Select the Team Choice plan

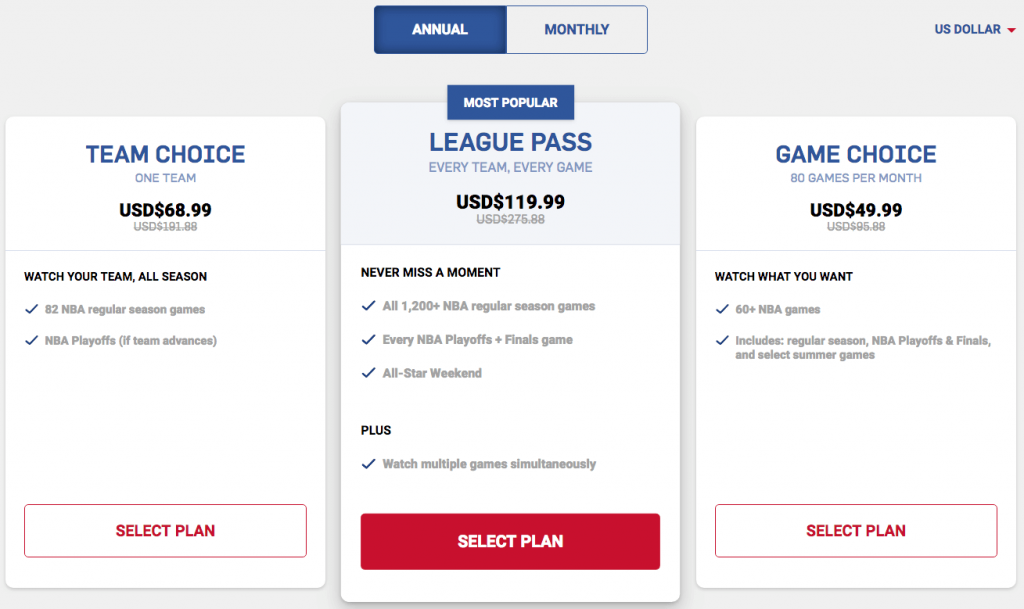(165, 531)
